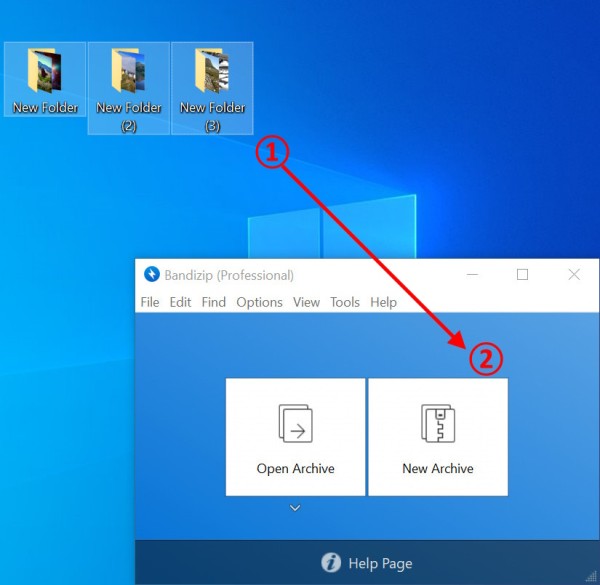Open the Find menu
600x585 pixels.
214,302
